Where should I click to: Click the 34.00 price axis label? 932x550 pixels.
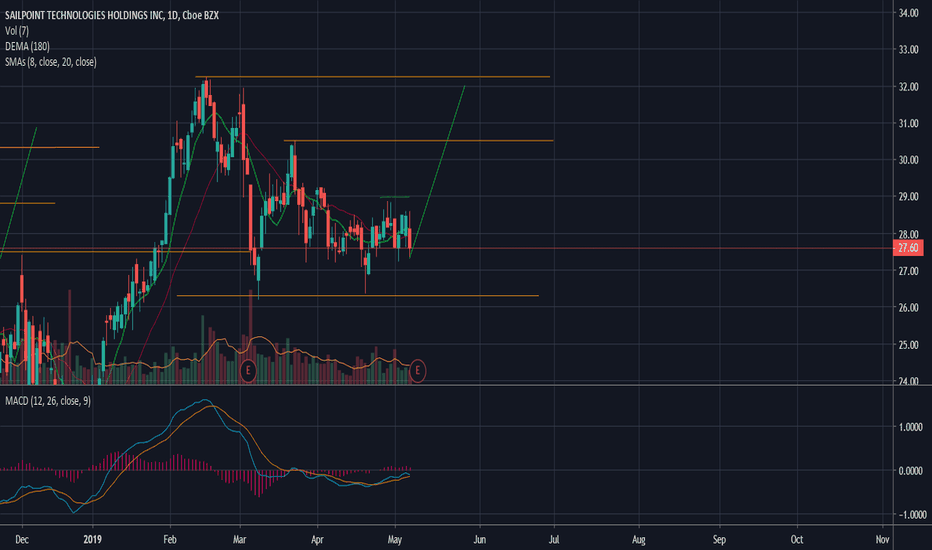coord(908,13)
